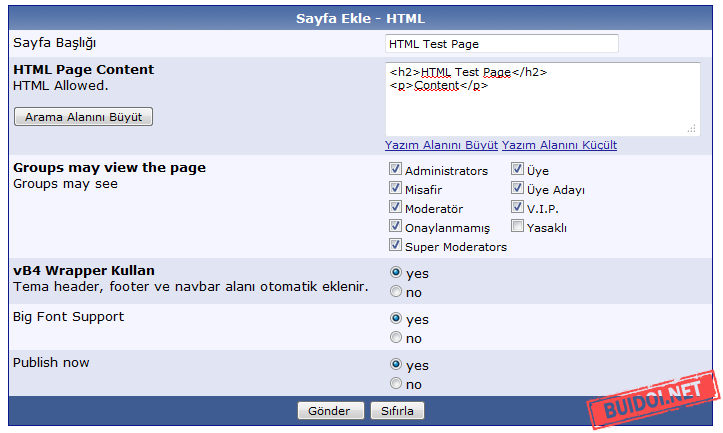723x433 pixels.
Task: Select no for vB4 Wrapper Kullan
Action: 396,292
